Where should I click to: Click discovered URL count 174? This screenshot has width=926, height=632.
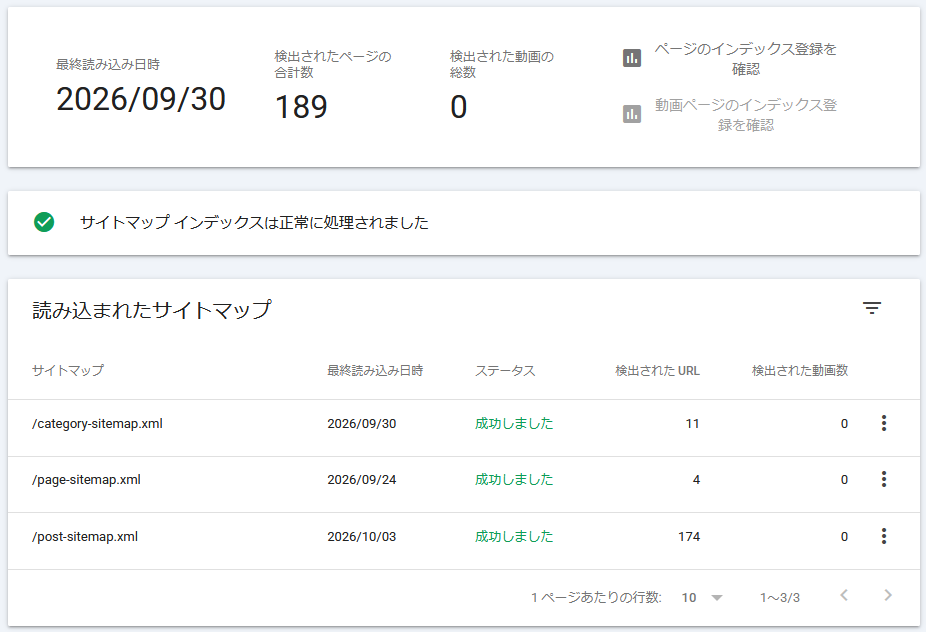[689, 536]
